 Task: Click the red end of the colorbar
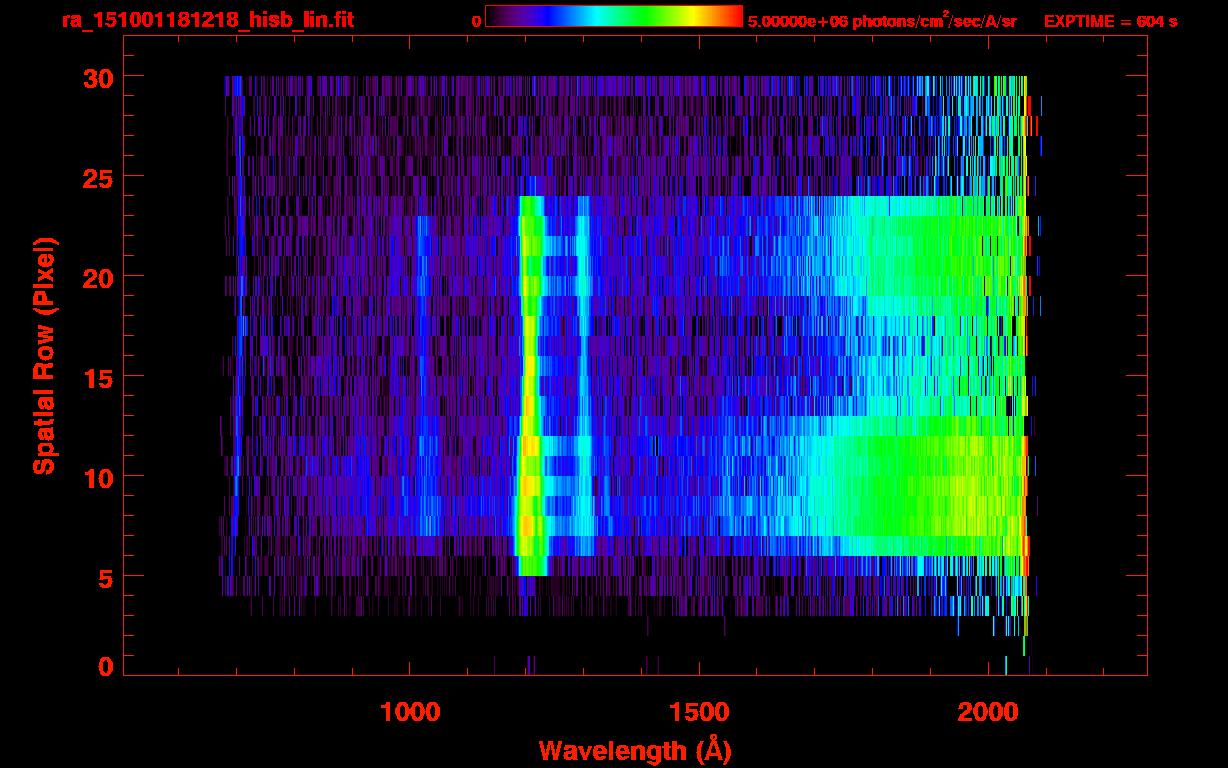(733, 16)
